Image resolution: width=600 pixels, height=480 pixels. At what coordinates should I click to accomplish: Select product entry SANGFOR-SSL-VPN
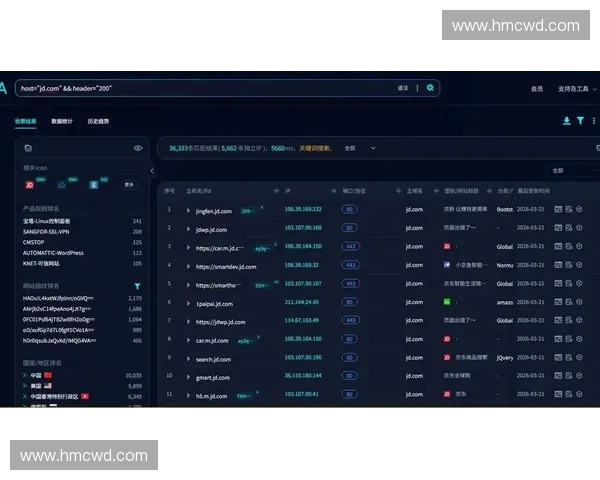(x=46, y=232)
